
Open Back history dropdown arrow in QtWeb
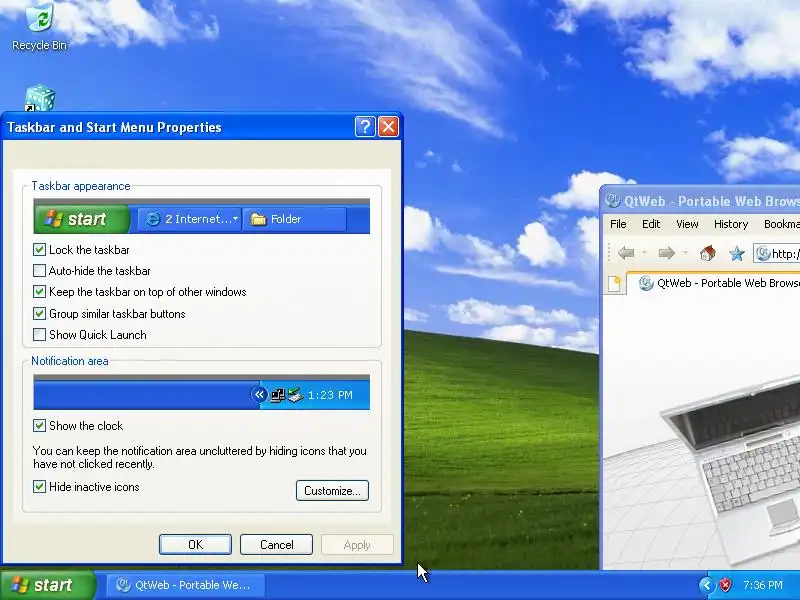644,253
